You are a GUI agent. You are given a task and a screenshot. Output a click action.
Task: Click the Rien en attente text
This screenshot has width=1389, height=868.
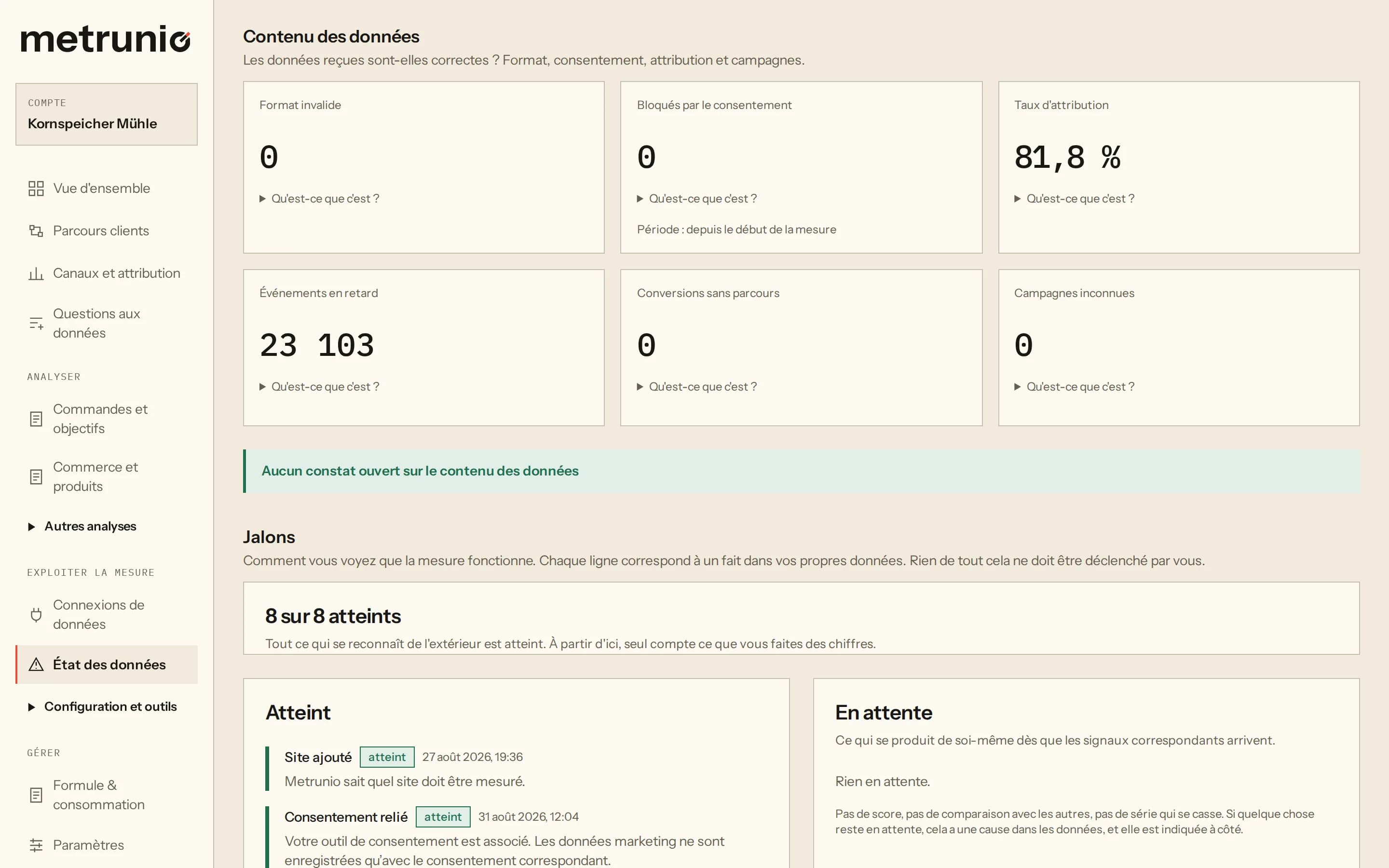click(x=882, y=781)
